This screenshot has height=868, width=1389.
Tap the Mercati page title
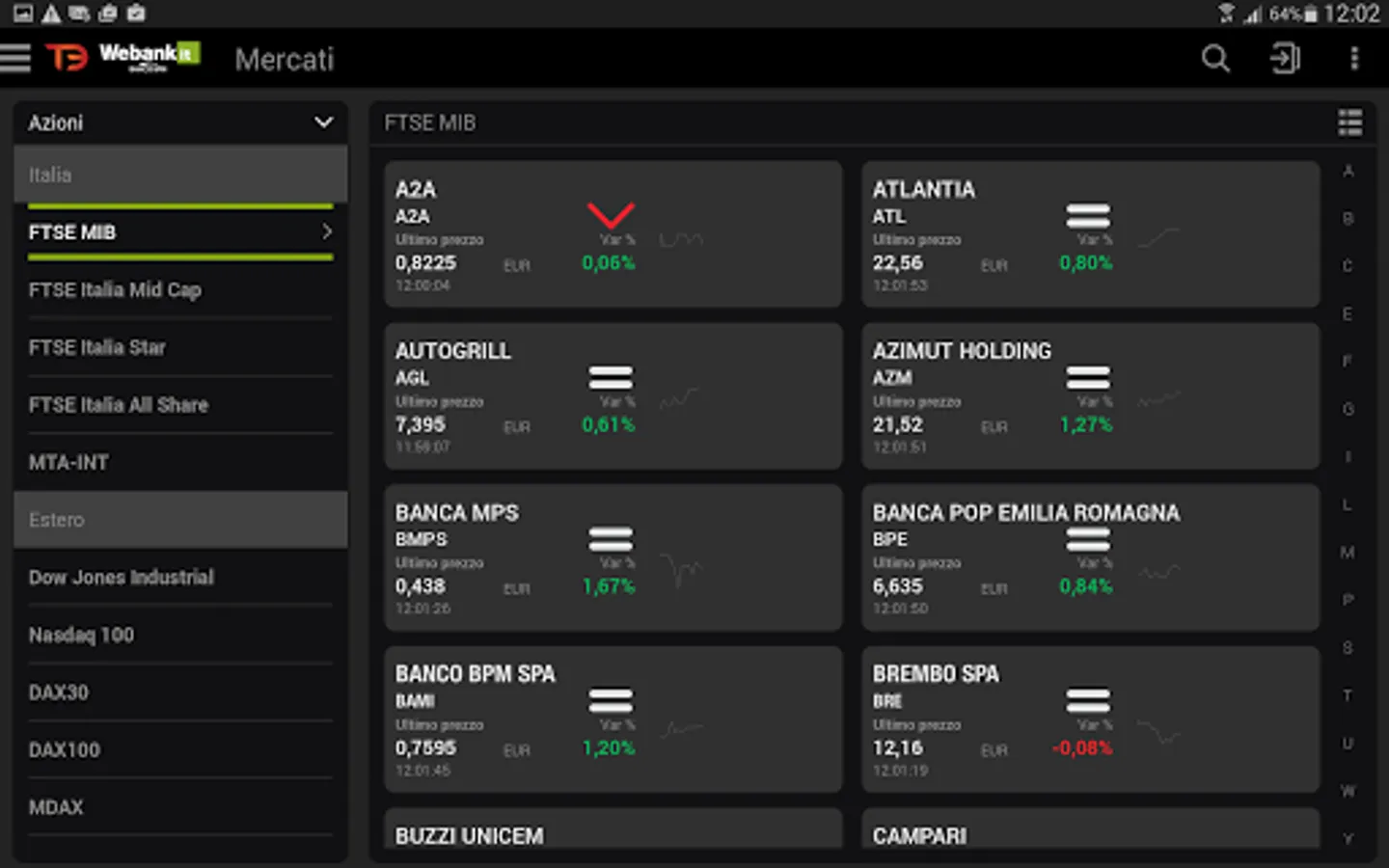coord(285,60)
